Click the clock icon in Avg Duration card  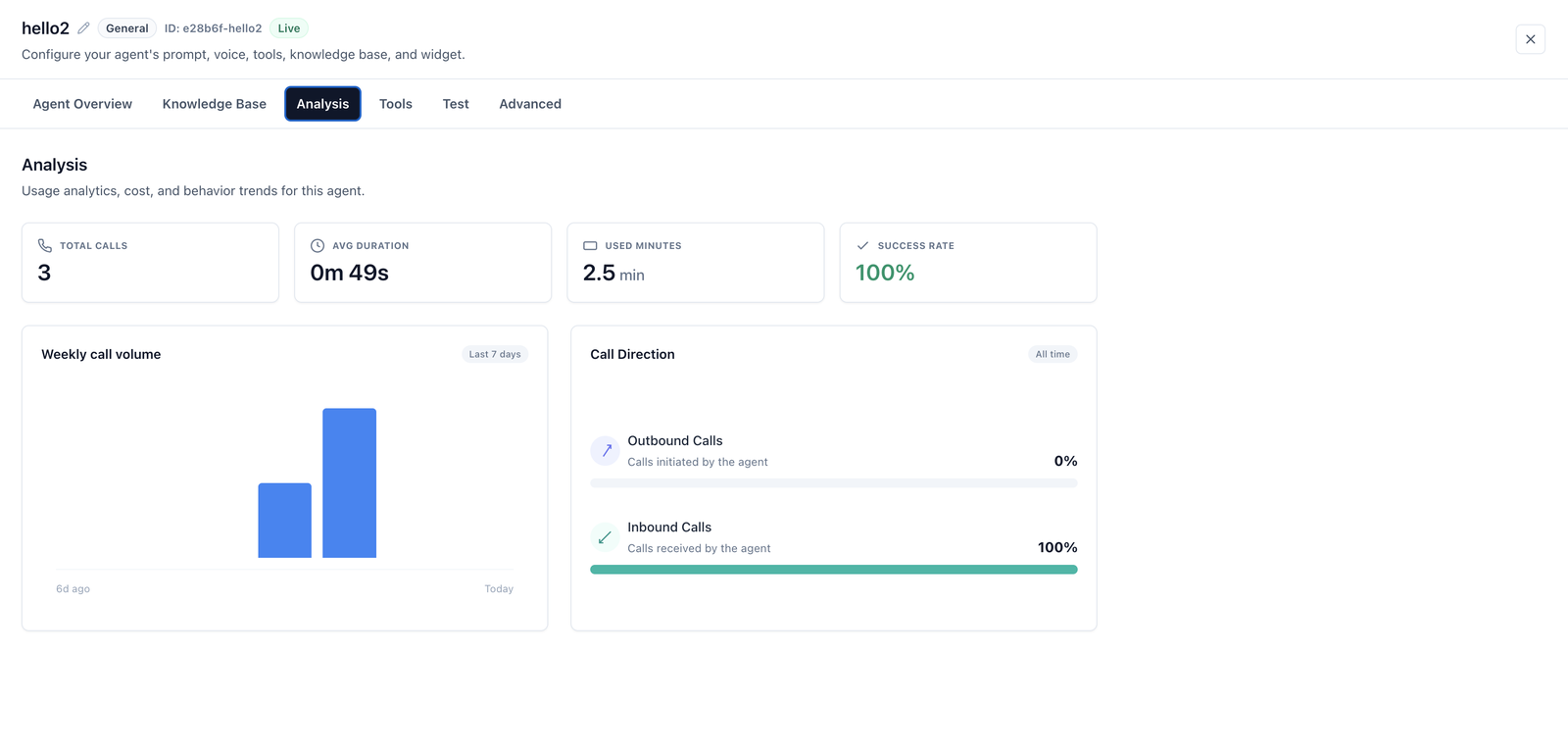tap(318, 246)
